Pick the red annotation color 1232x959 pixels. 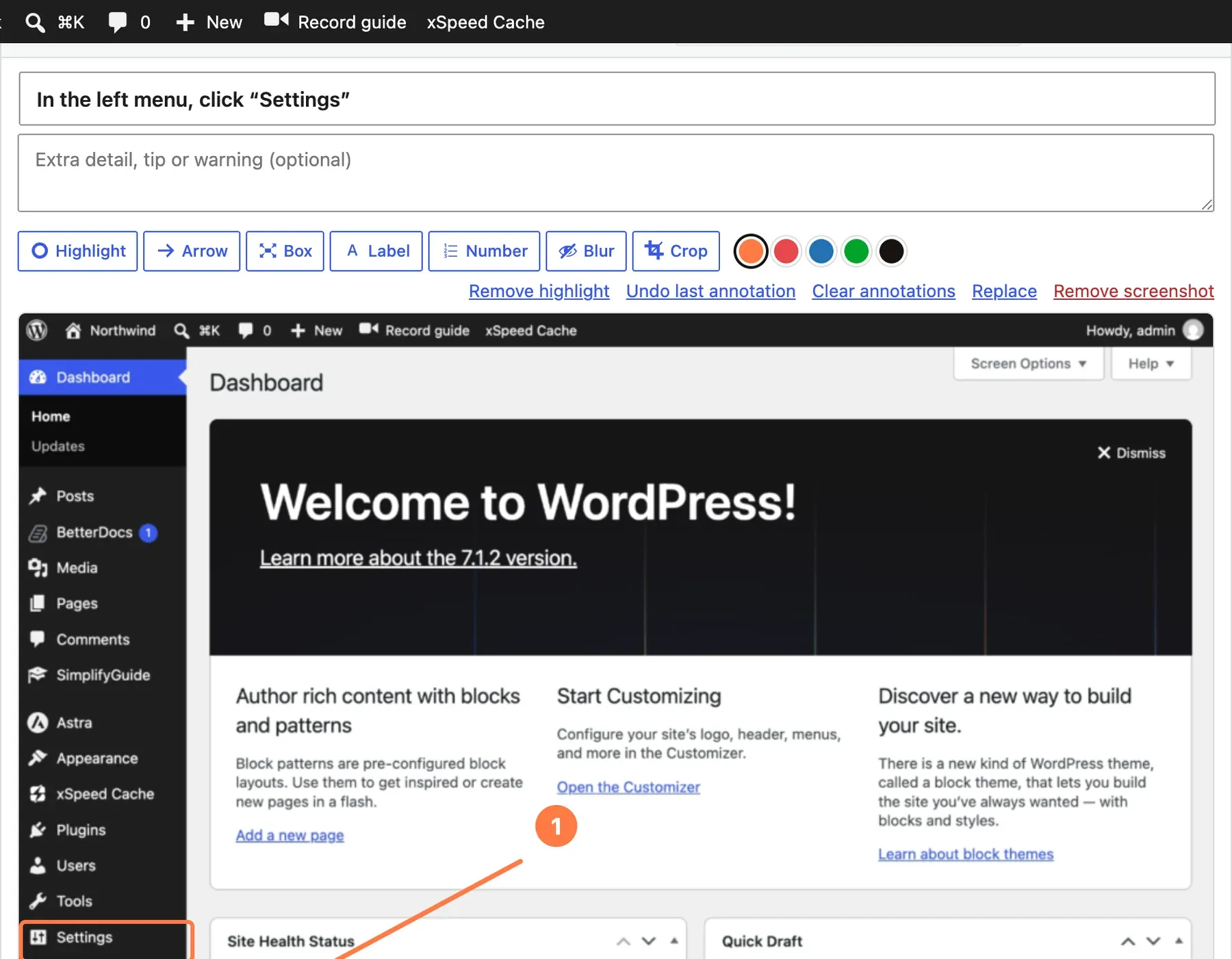pyautogui.click(x=786, y=251)
